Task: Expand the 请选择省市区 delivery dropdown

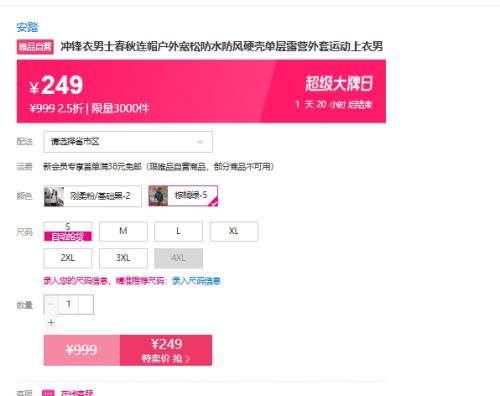Action: coord(128,142)
